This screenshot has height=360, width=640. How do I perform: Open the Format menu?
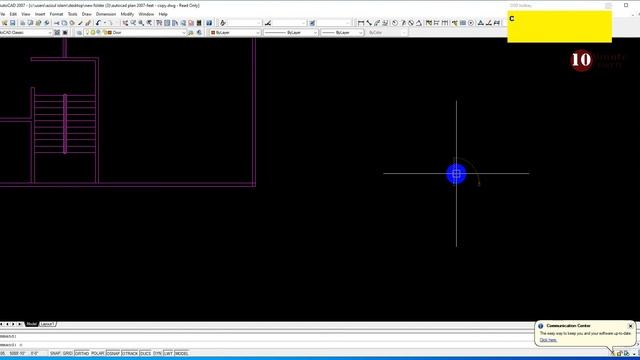(56, 14)
